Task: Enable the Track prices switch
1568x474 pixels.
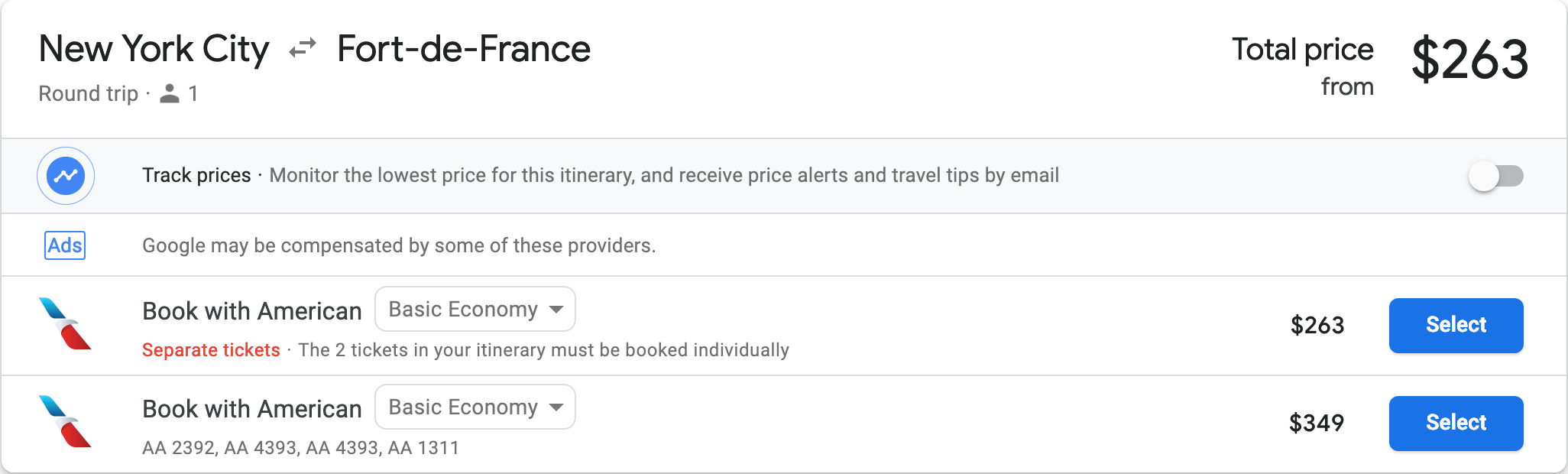Action: 1495,177
